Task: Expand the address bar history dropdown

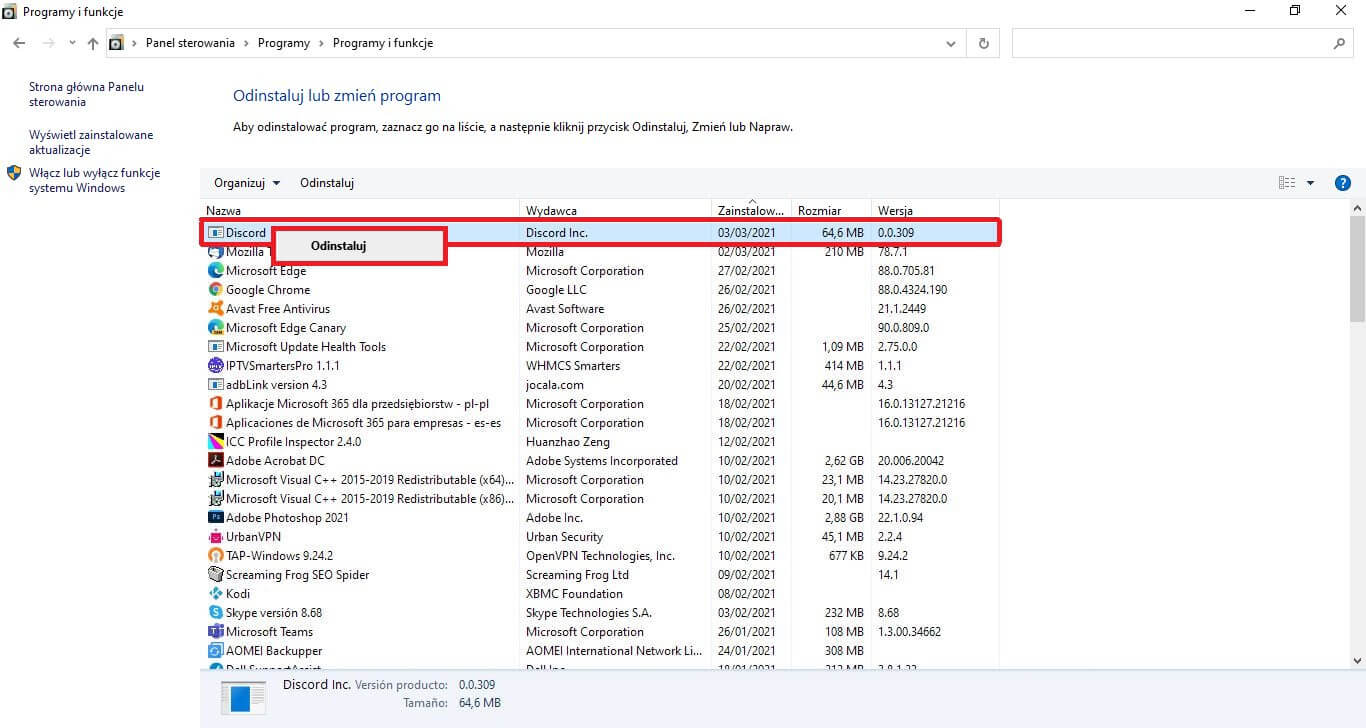Action: [951, 44]
